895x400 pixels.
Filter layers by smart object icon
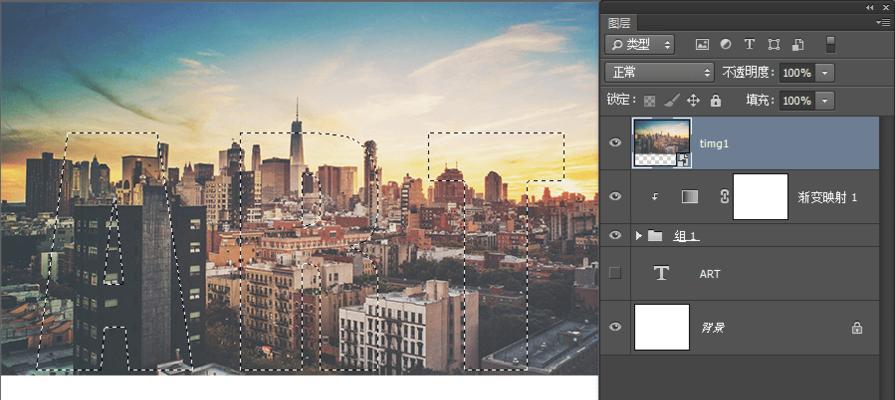pos(798,45)
